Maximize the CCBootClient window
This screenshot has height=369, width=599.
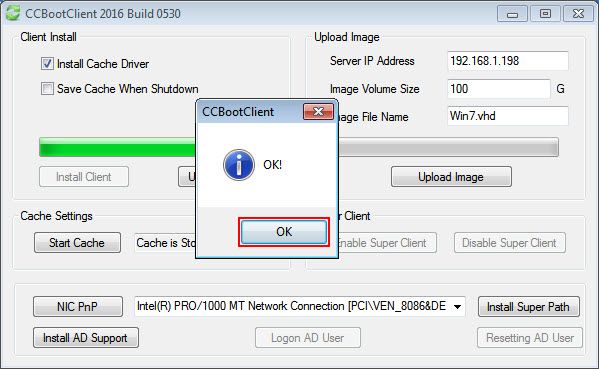545,14
